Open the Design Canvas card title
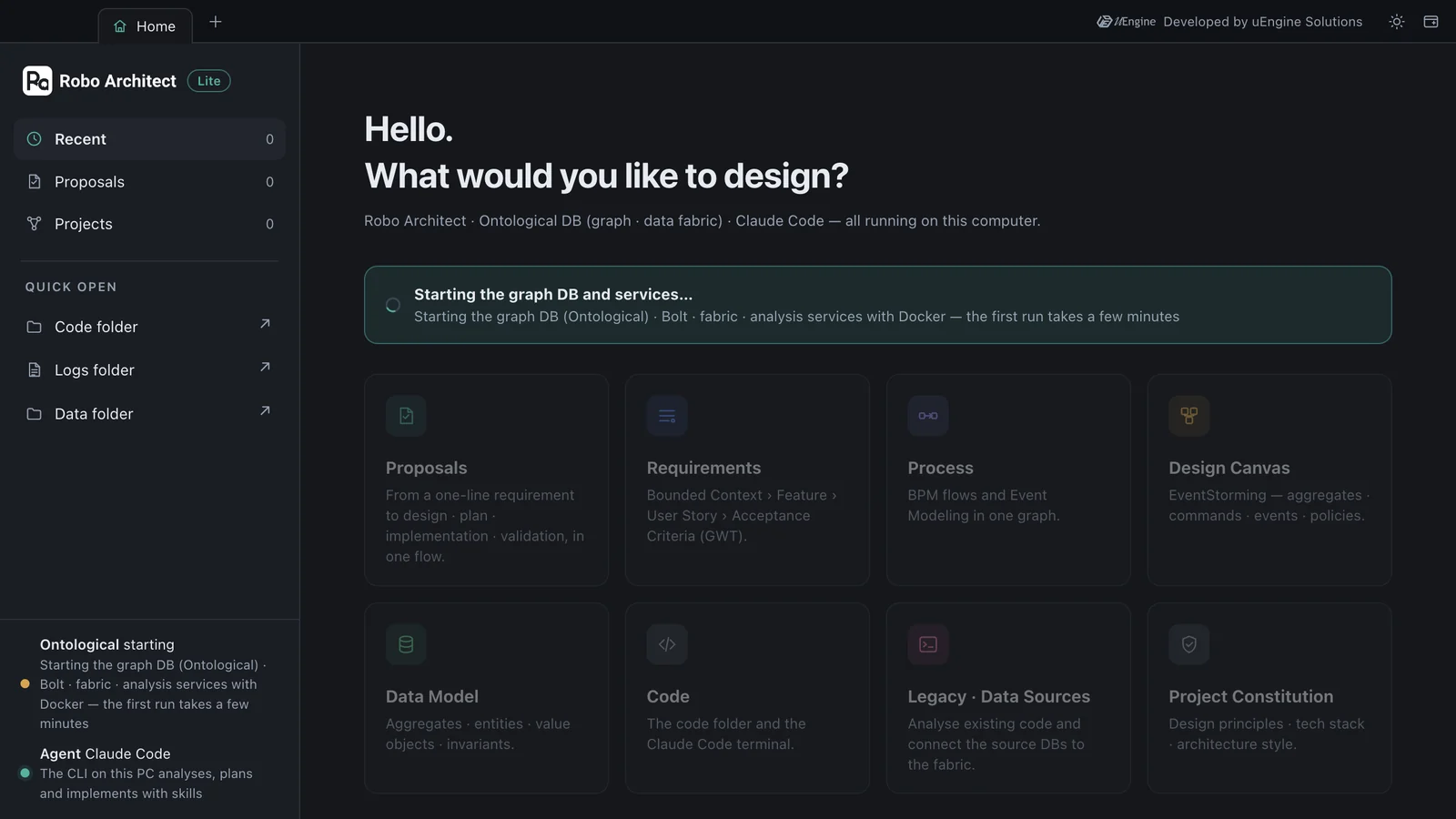 click(x=1228, y=468)
